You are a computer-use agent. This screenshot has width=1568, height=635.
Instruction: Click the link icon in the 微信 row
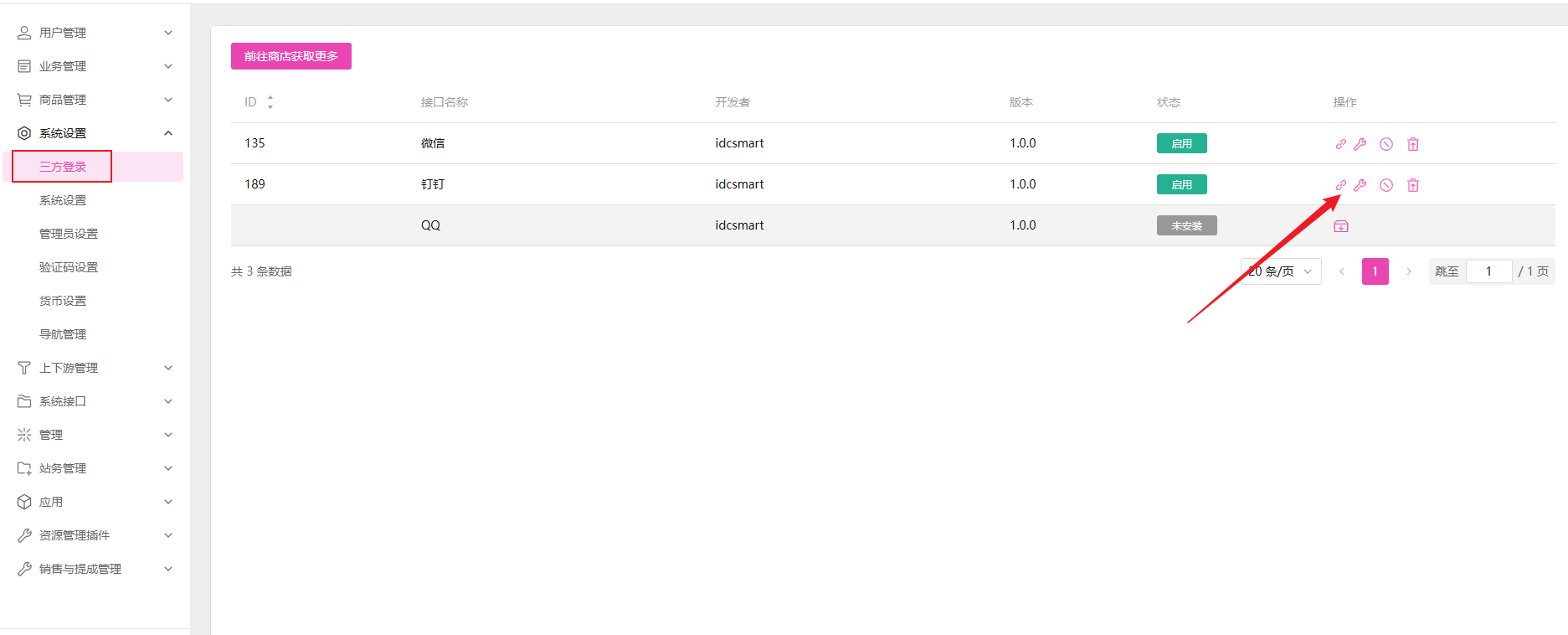tap(1340, 144)
